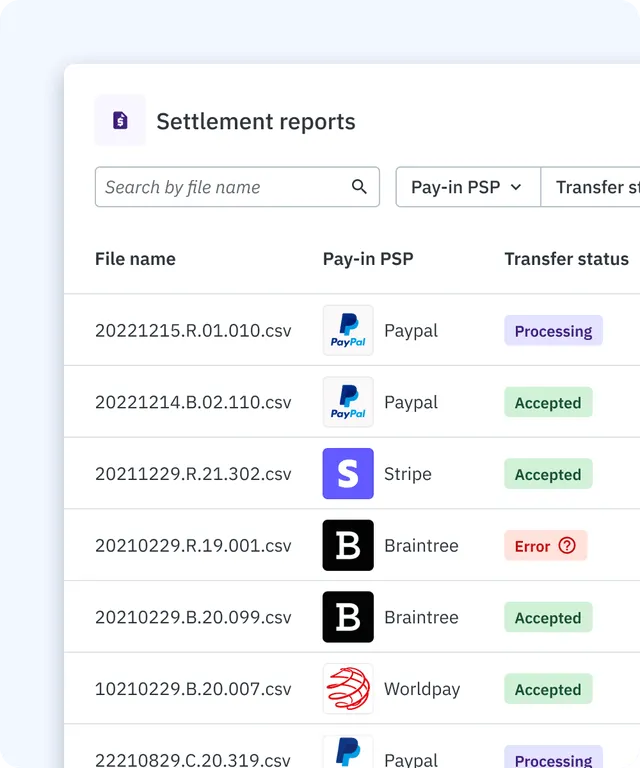Click the Settlement reports document icon
This screenshot has height=768, width=640.
[120, 120]
